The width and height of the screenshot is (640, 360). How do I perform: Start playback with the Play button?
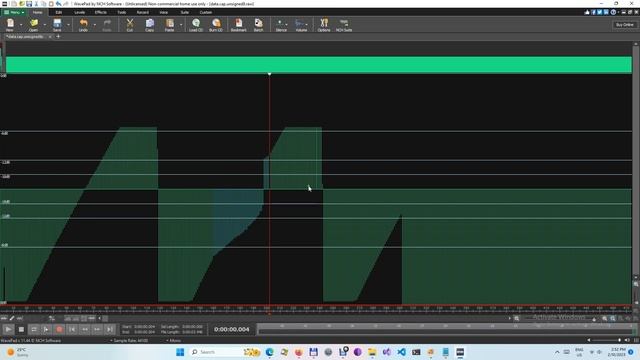tap(8, 329)
